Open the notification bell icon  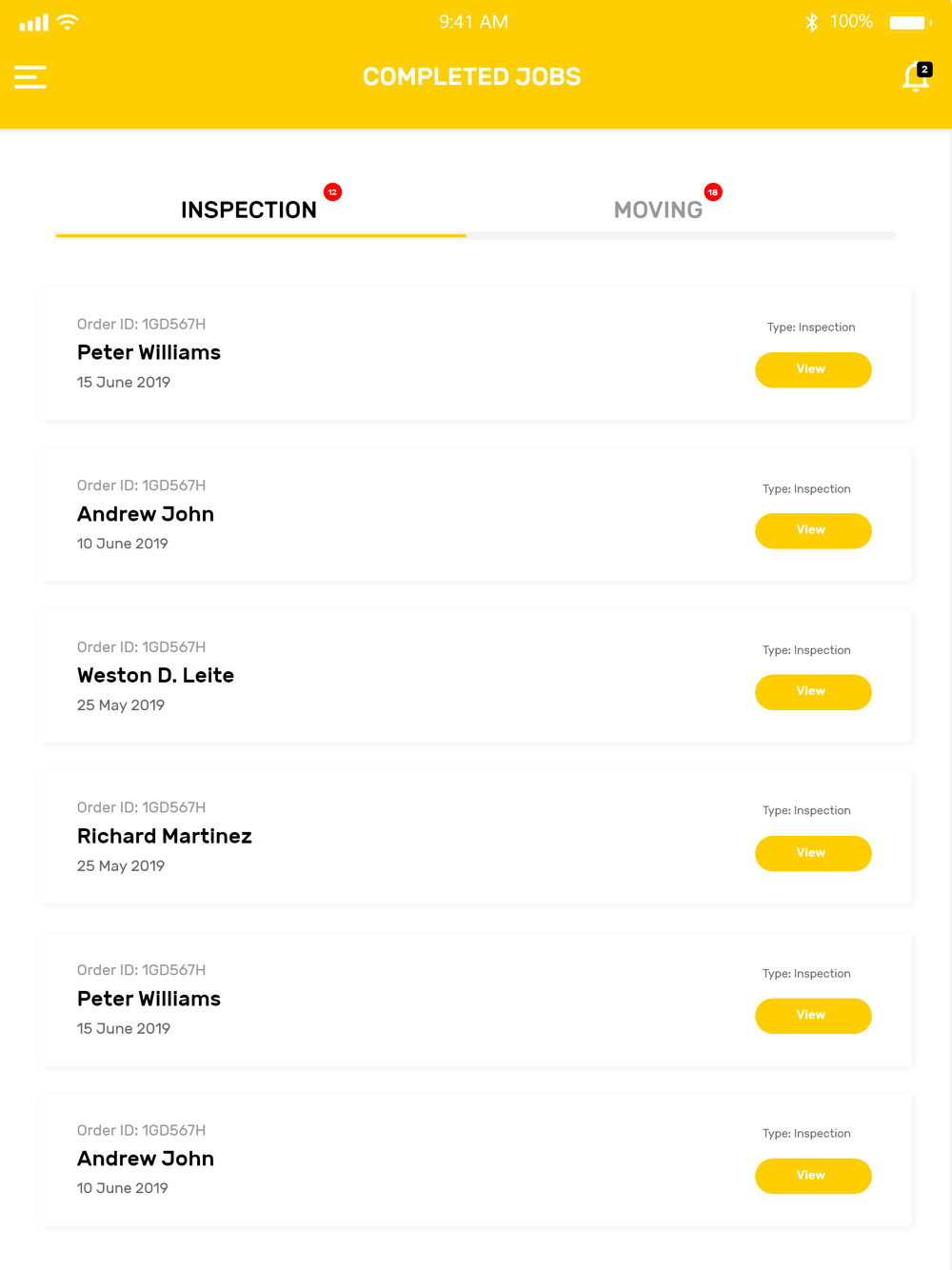[917, 76]
